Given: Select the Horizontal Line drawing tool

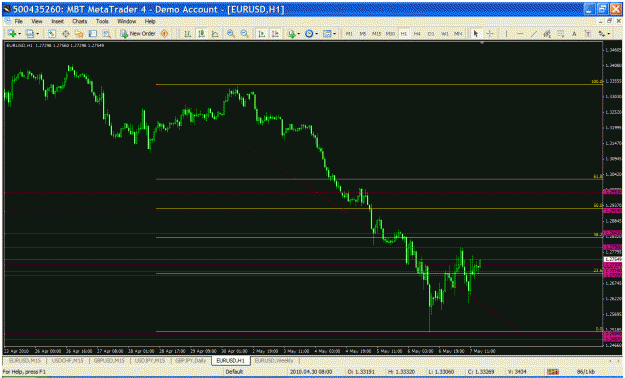Looking at the screenshot, I should [x=520, y=34].
